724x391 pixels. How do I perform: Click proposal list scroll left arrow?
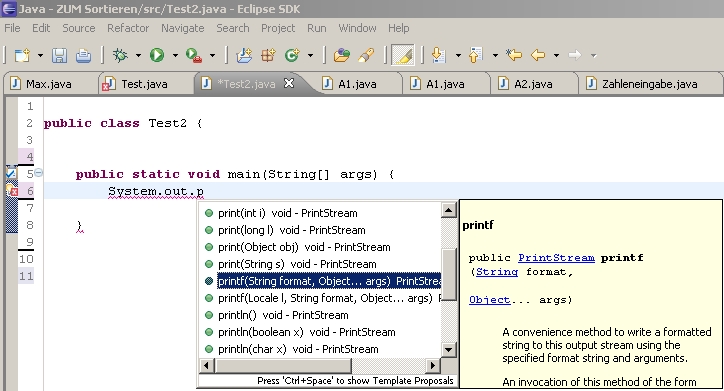click(x=206, y=366)
